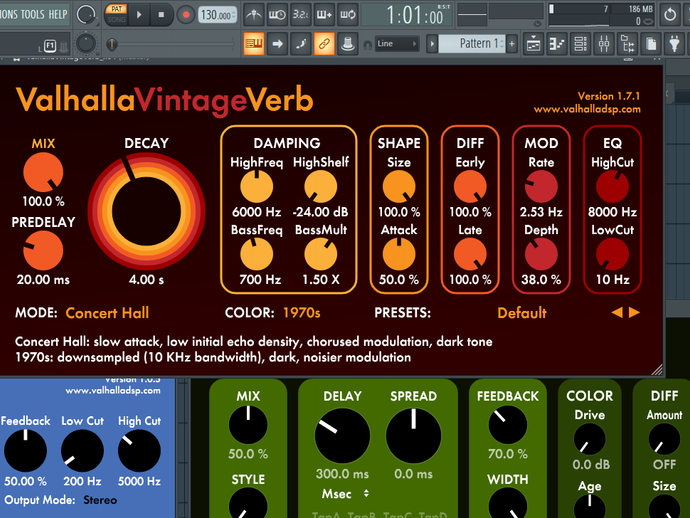Click the Mod Depth knob

tap(541, 254)
